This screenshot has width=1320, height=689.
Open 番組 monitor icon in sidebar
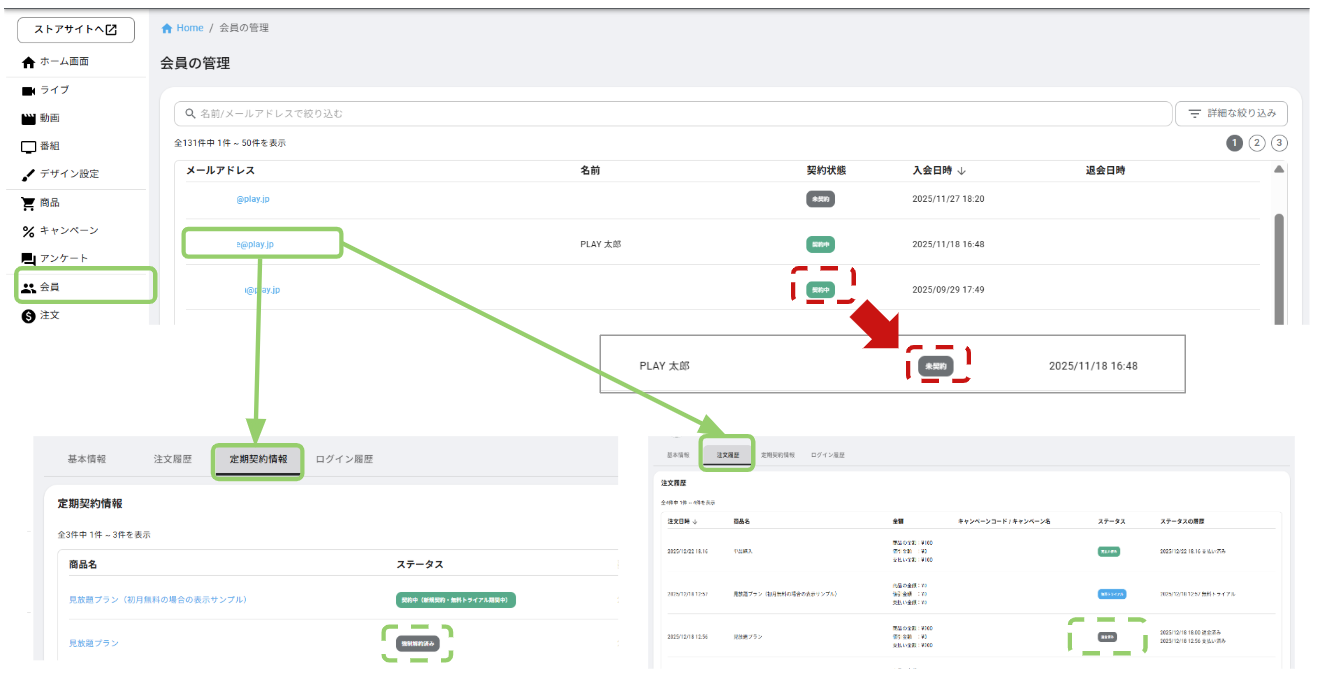pos(28,147)
